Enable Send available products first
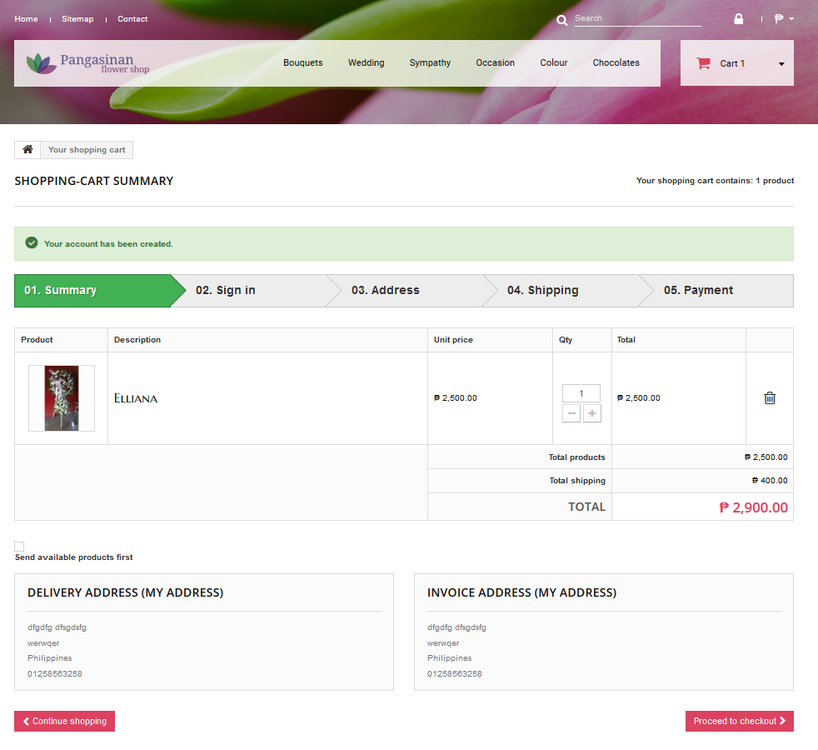 [x=18, y=545]
